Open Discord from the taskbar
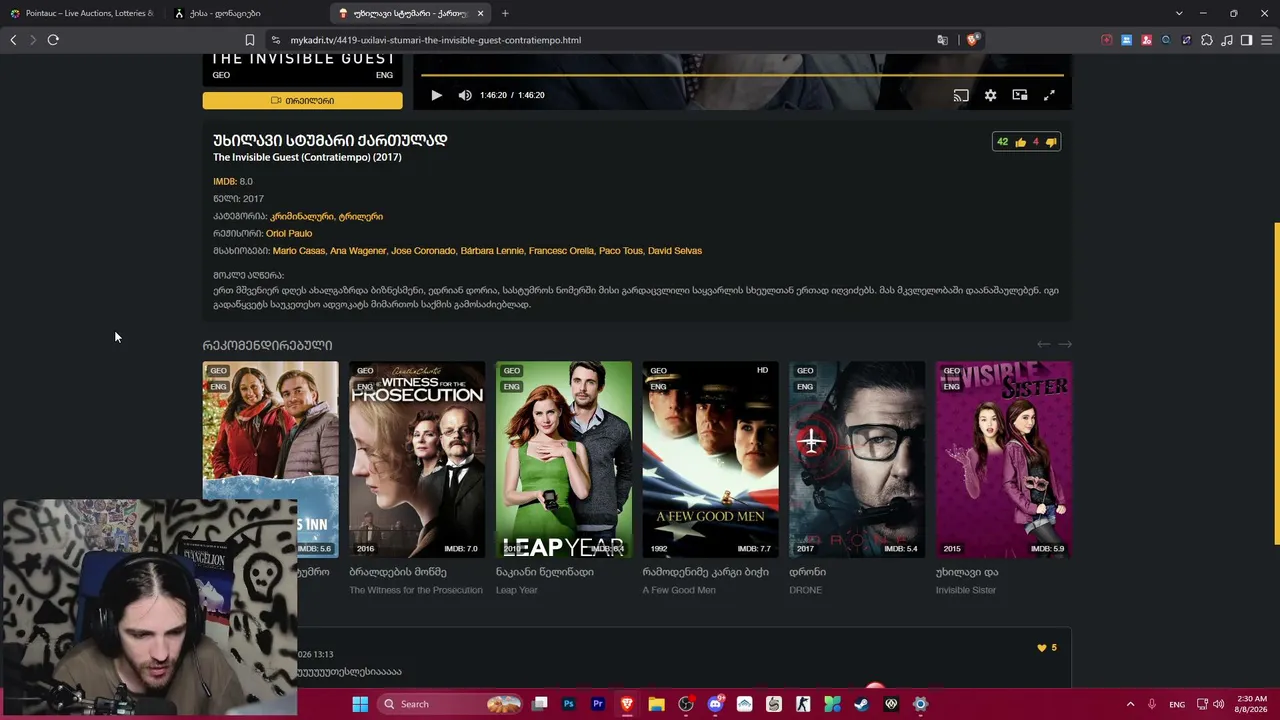Image resolution: width=1280 pixels, height=720 pixels. click(x=715, y=704)
